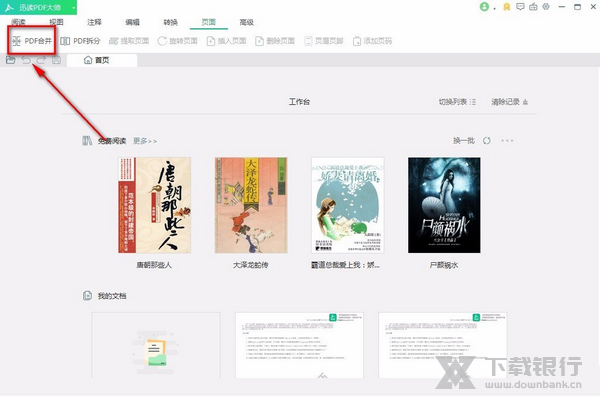
Task: Switch to the 页面 ribbon tab
Action: [x=209, y=22]
